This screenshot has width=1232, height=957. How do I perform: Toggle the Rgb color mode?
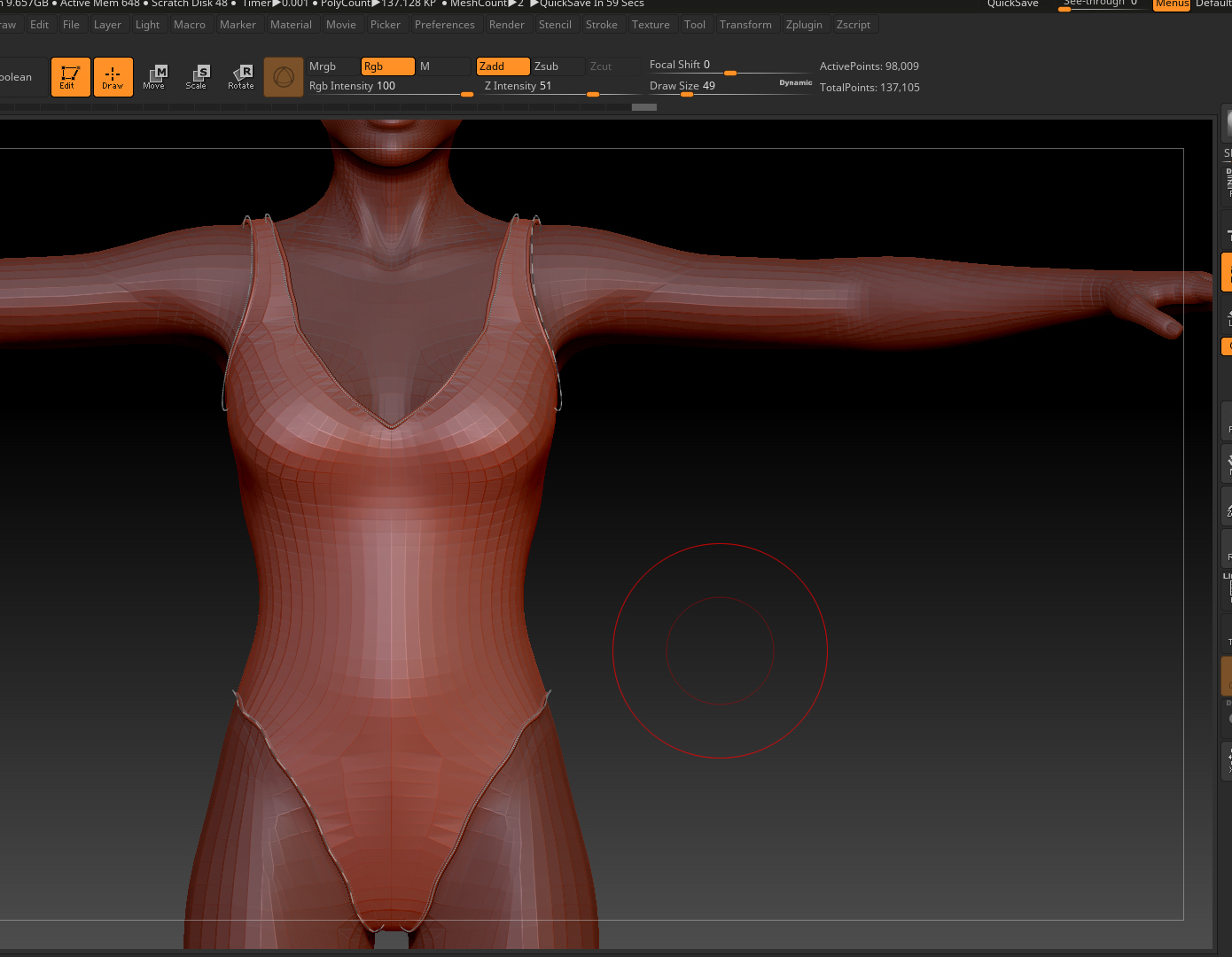click(x=387, y=66)
